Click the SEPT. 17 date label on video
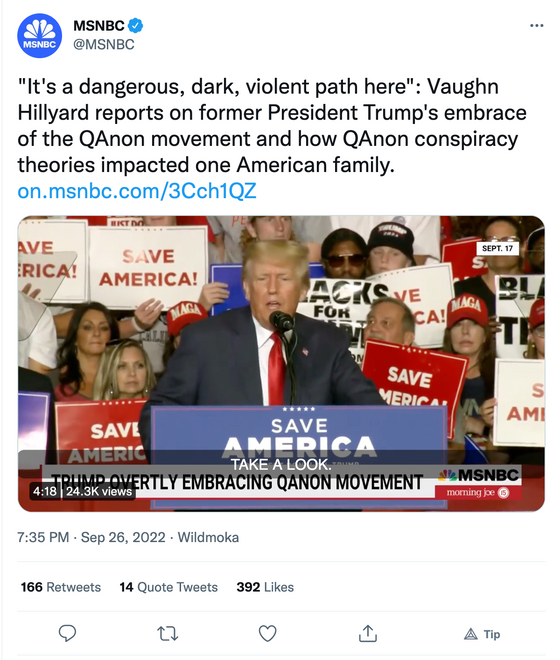The height and width of the screenshot is (660, 560). point(497,248)
